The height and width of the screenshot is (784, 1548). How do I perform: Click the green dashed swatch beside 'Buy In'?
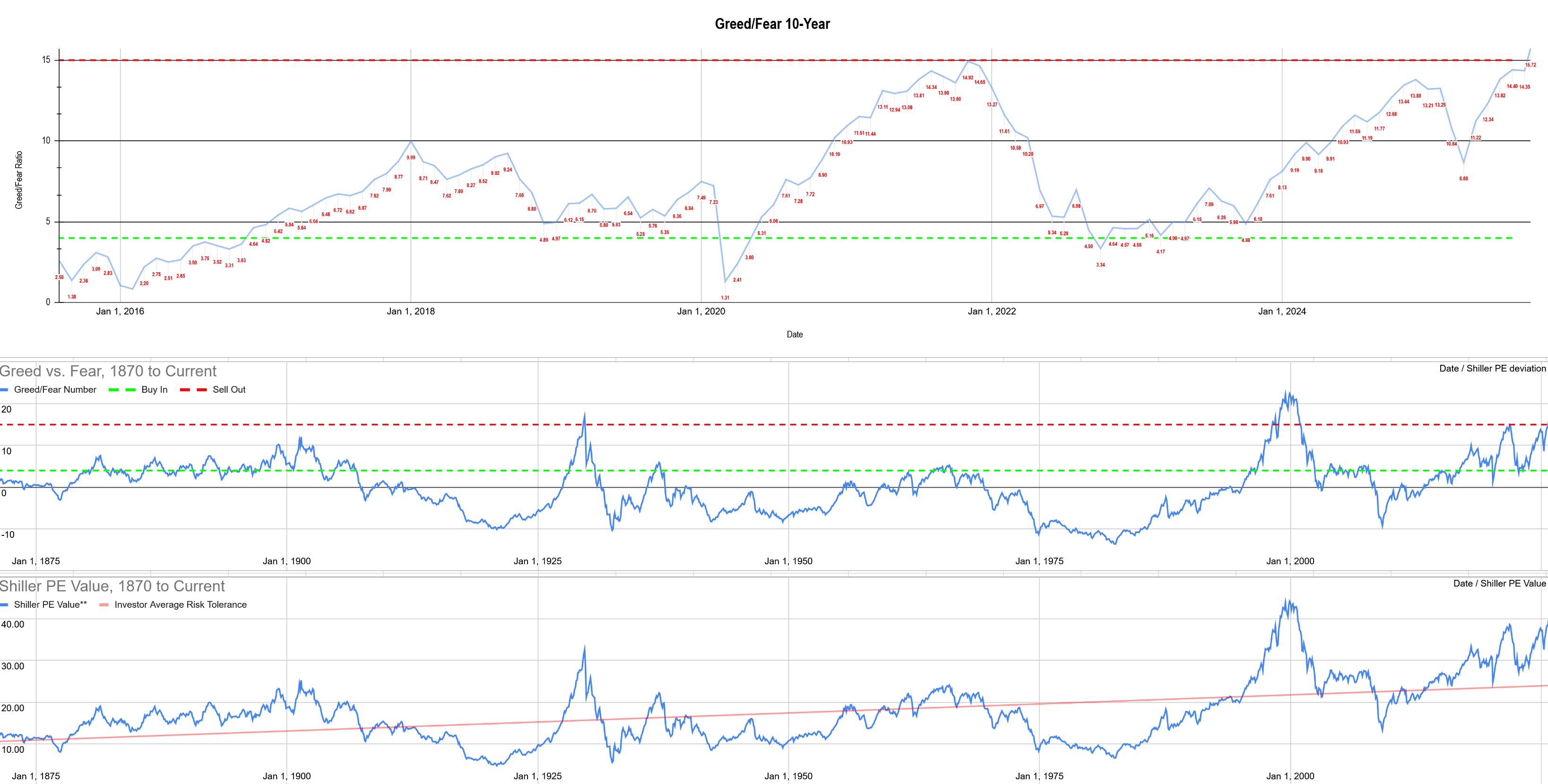[x=122, y=389]
